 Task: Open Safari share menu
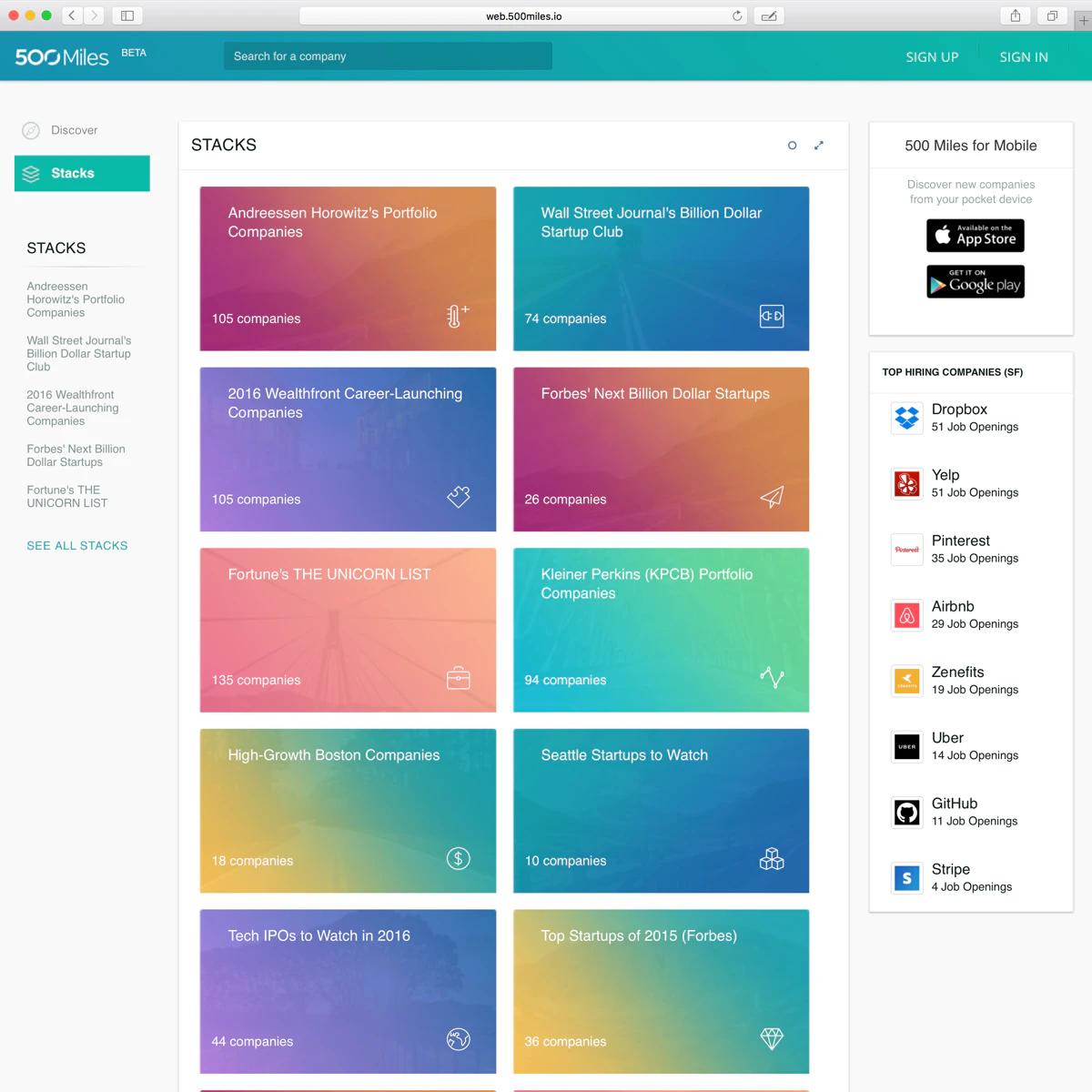1016,15
